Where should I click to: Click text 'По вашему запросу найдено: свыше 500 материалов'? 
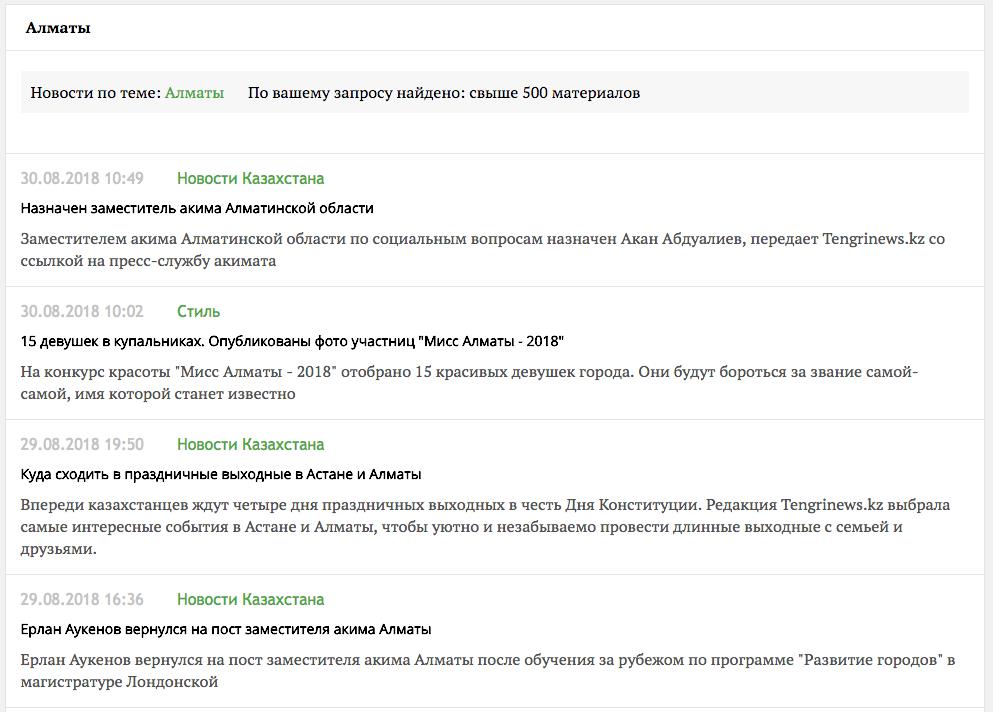pyautogui.click(x=444, y=93)
